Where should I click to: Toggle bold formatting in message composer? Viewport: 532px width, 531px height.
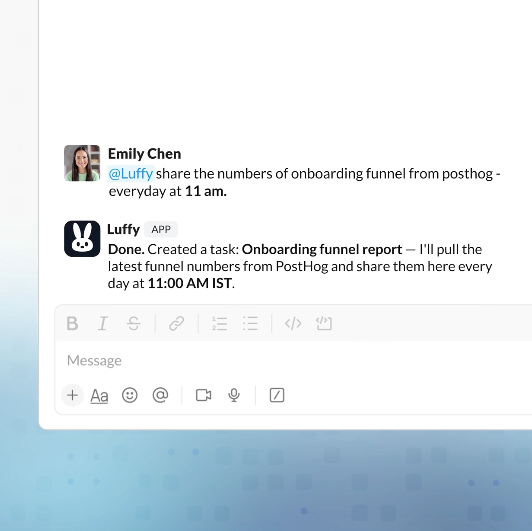72,323
